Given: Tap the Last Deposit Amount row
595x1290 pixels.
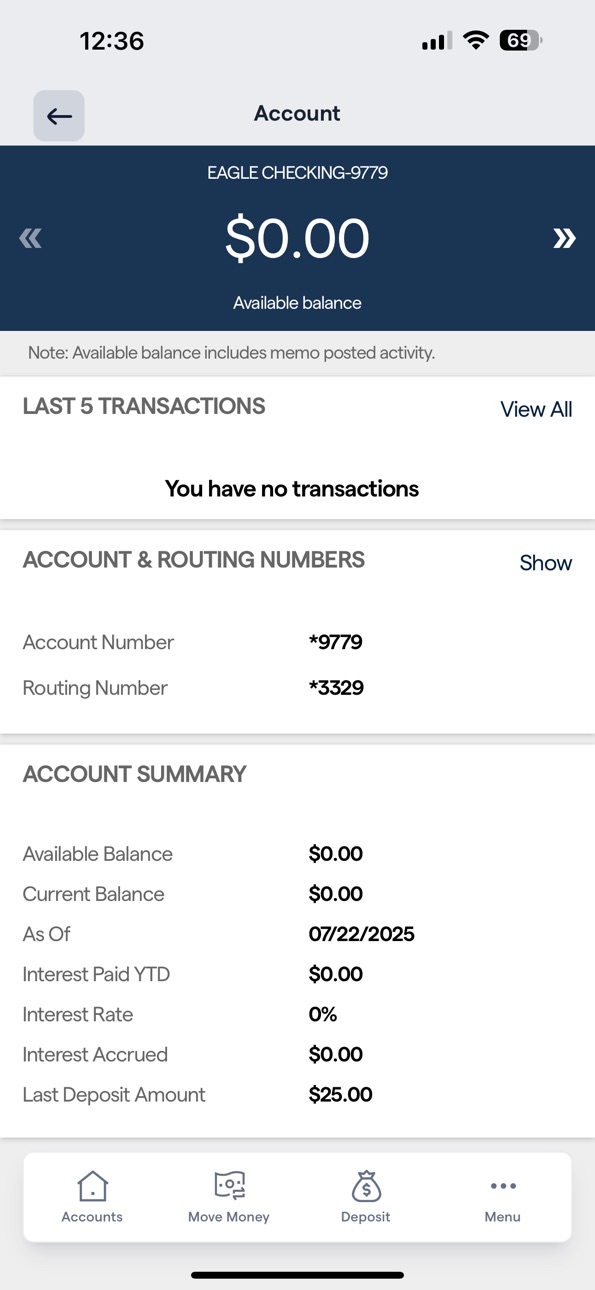Looking at the screenshot, I should (x=297, y=1095).
